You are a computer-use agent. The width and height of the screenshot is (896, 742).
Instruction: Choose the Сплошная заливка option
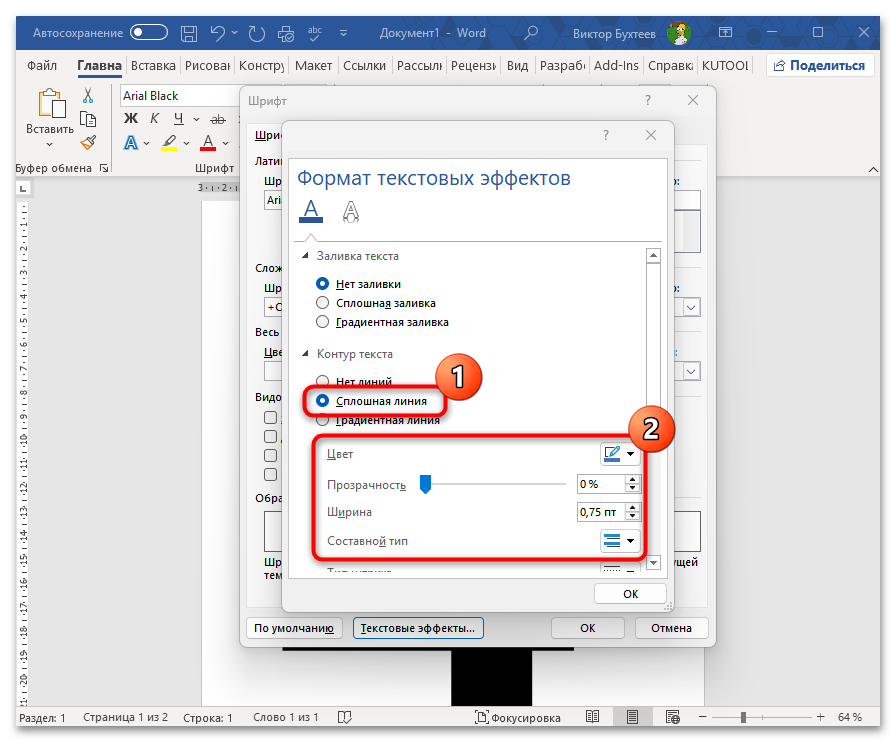click(x=322, y=302)
